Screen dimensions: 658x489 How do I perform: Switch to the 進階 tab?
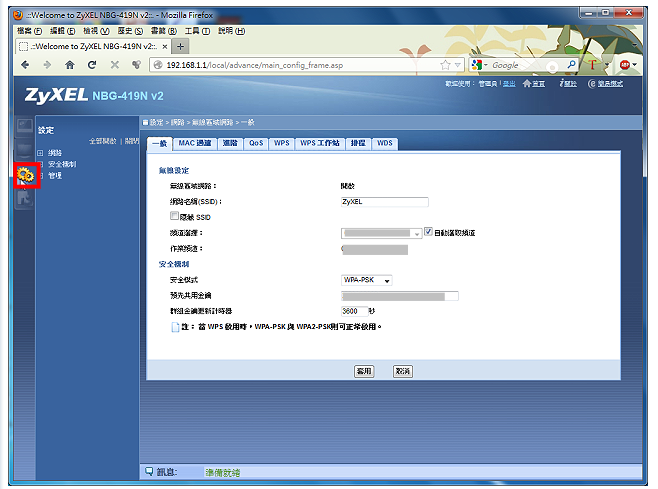point(230,143)
